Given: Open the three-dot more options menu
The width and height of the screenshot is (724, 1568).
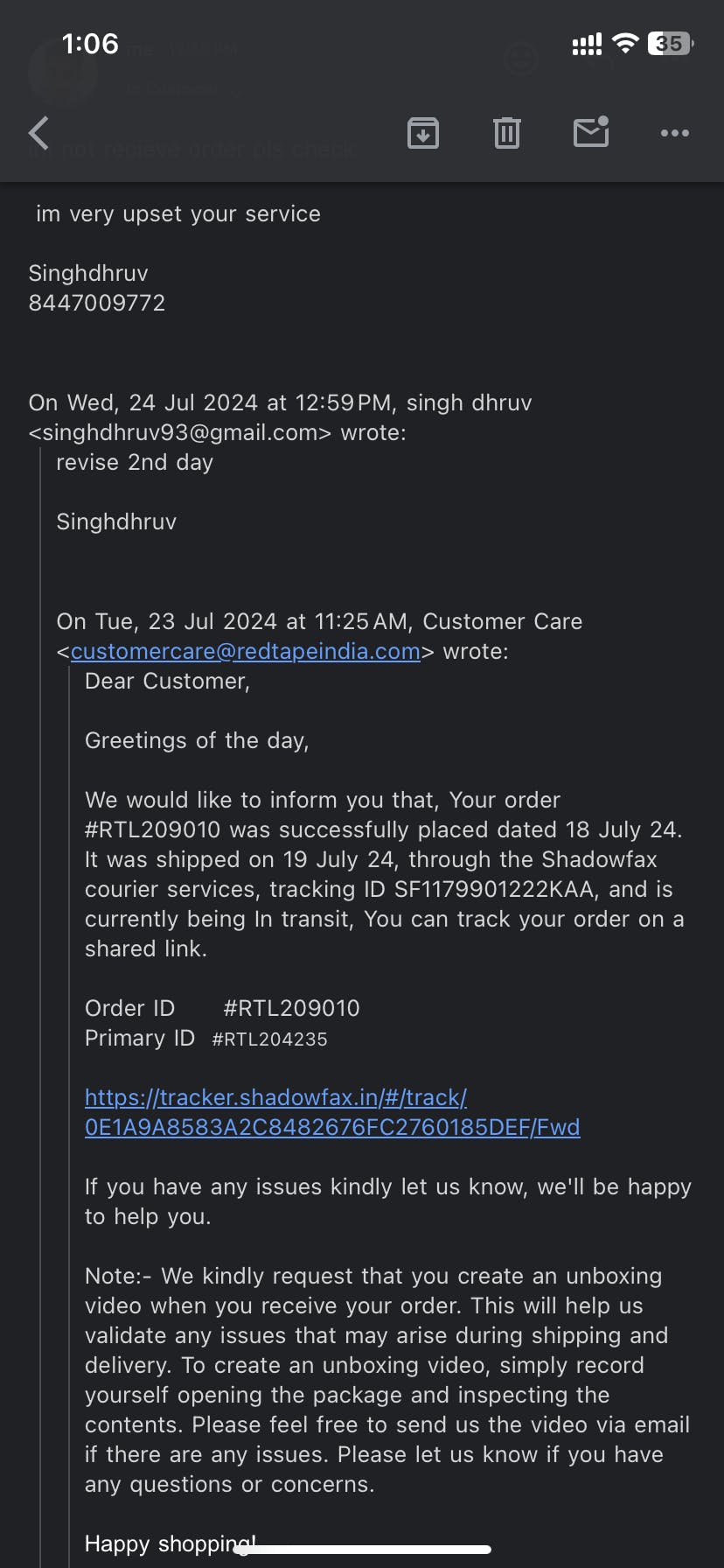Looking at the screenshot, I should 675,133.
